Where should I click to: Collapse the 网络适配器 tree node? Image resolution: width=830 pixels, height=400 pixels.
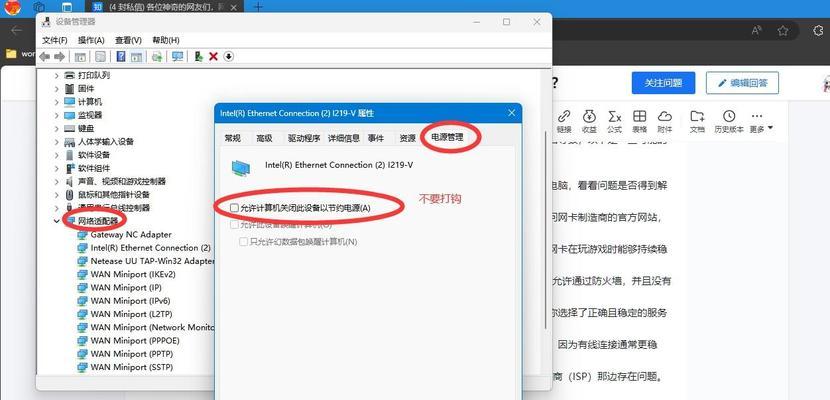click(55, 220)
